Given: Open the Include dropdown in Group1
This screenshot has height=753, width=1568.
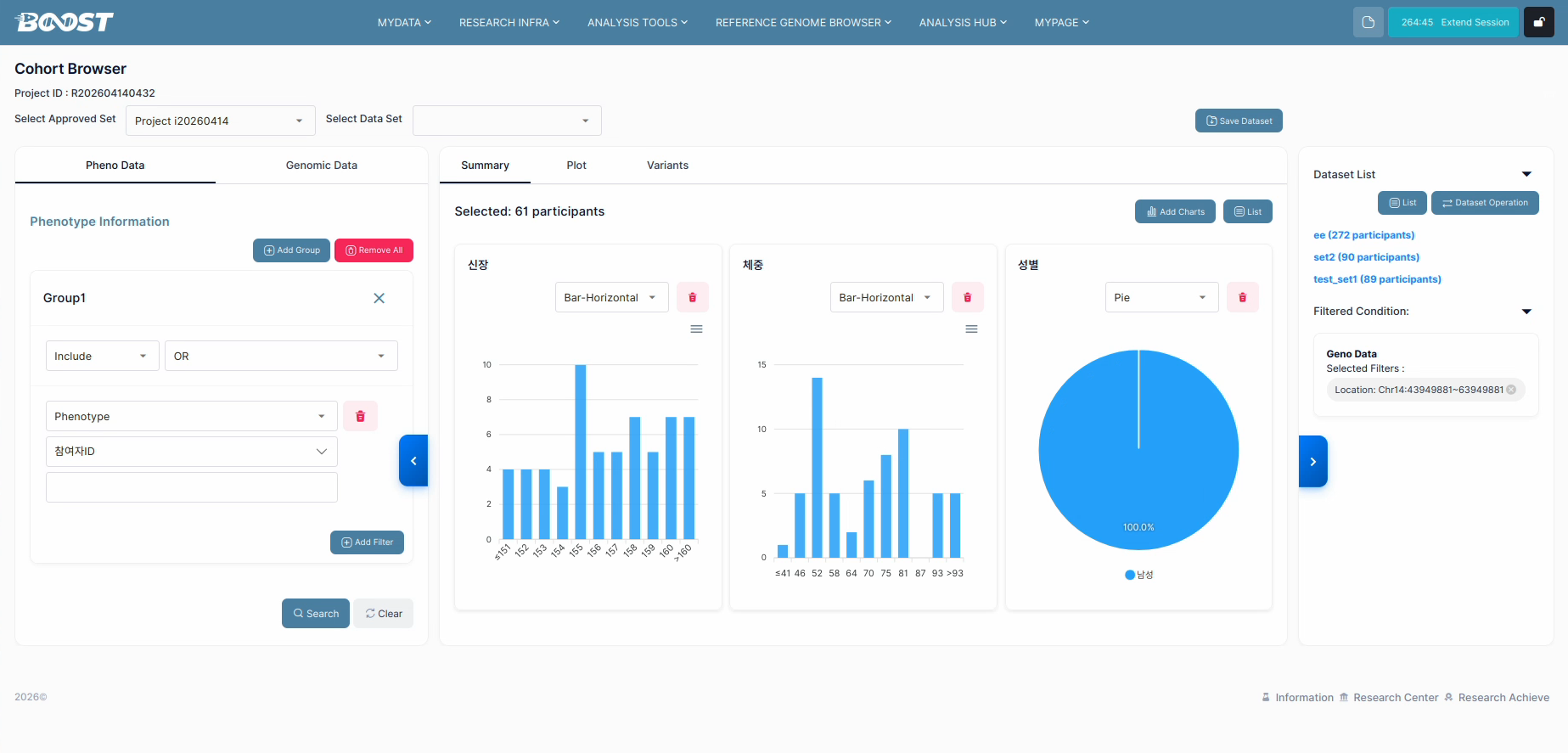Looking at the screenshot, I should [x=102, y=356].
